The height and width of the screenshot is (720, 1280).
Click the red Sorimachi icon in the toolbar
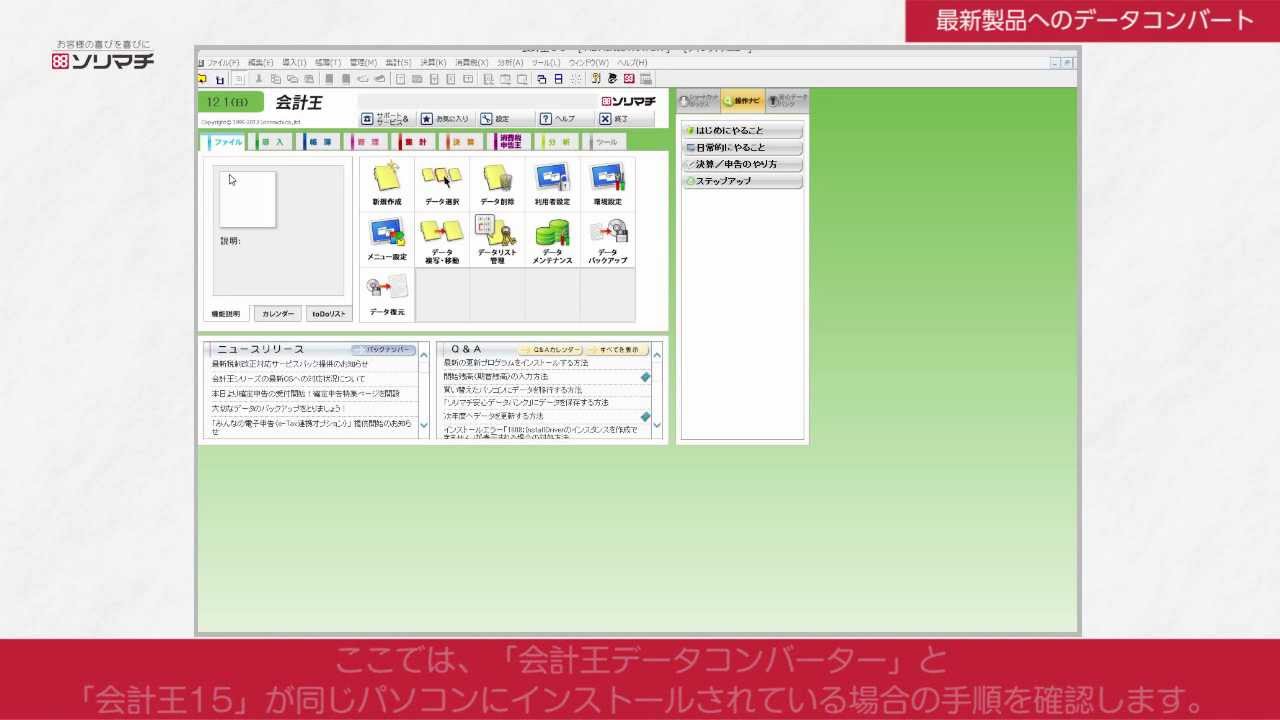coord(629,78)
